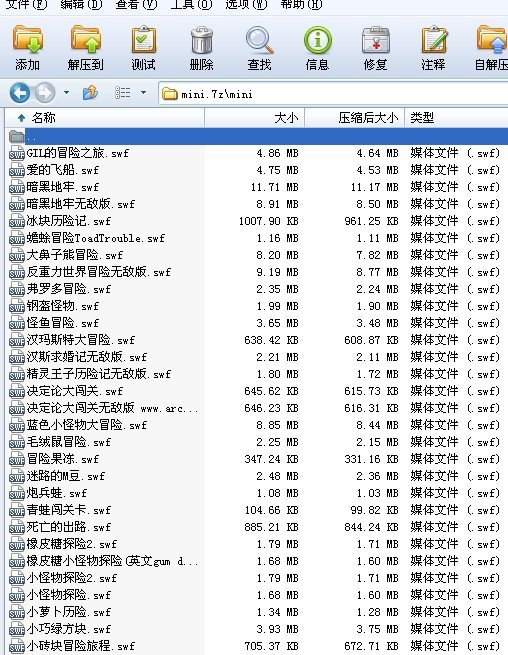Select file 蓝色小怪物大冒险.swf
Viewport: 508px width, 655px height.
(x=86, y=425)
